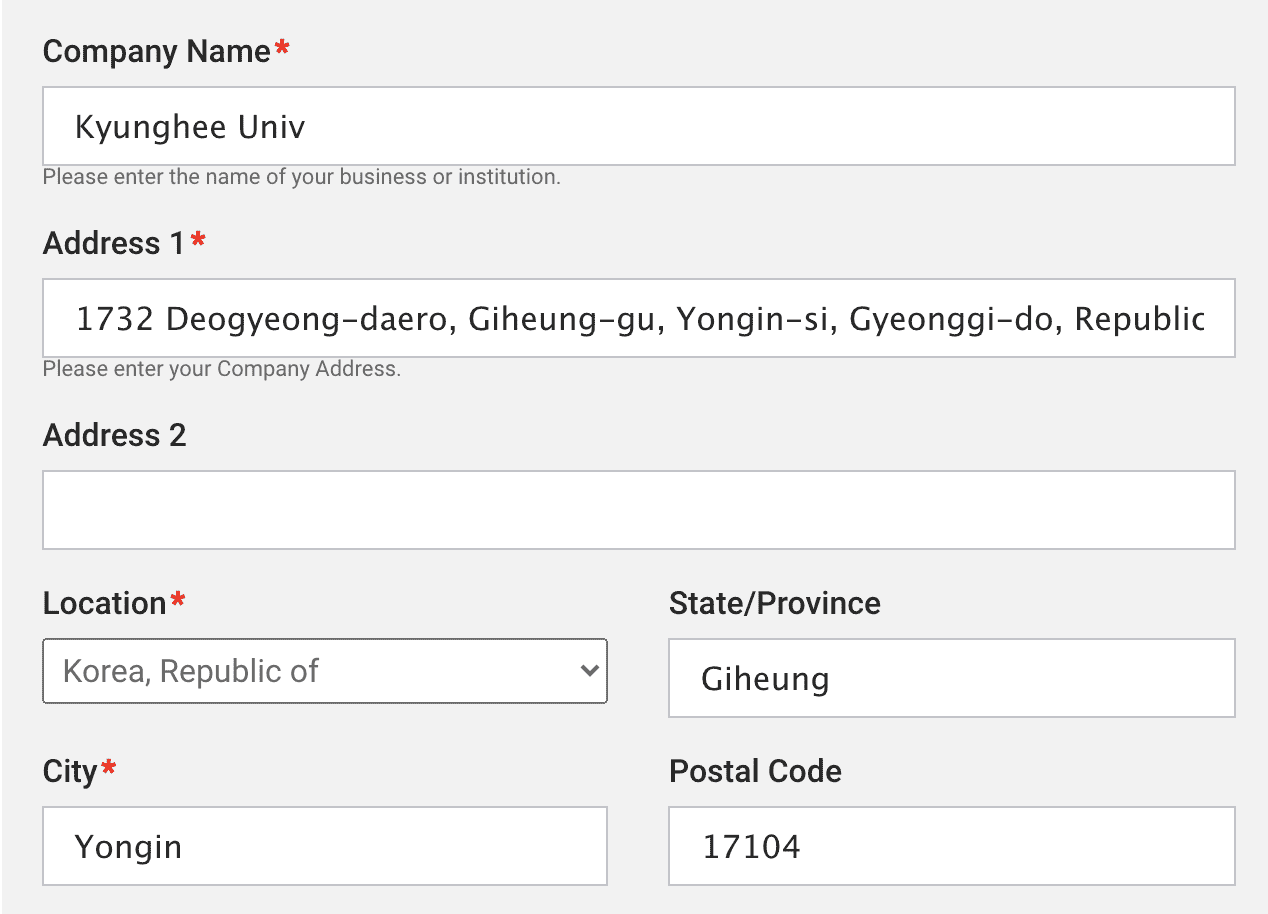Click the Location field label
1268x914 pixels.
[x=104, y=604]
